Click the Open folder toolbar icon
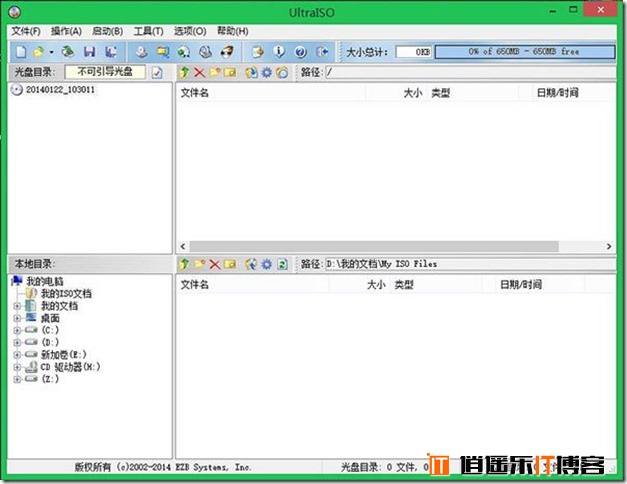Viewport: 627px width, 484px height. [x=39, y=52]
